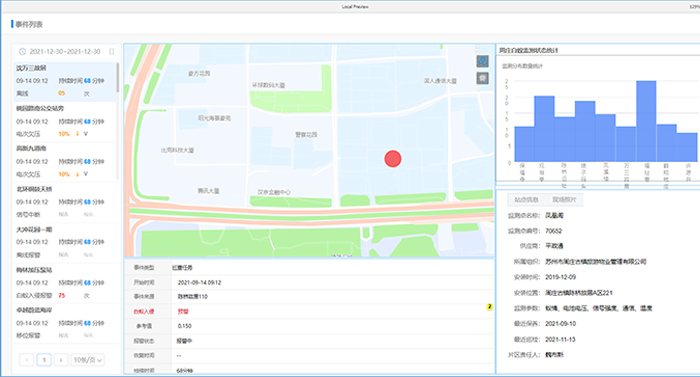Open the 2021-12-30 date range picker
This screenshot has width=700, height=377.
click(65, 52)
